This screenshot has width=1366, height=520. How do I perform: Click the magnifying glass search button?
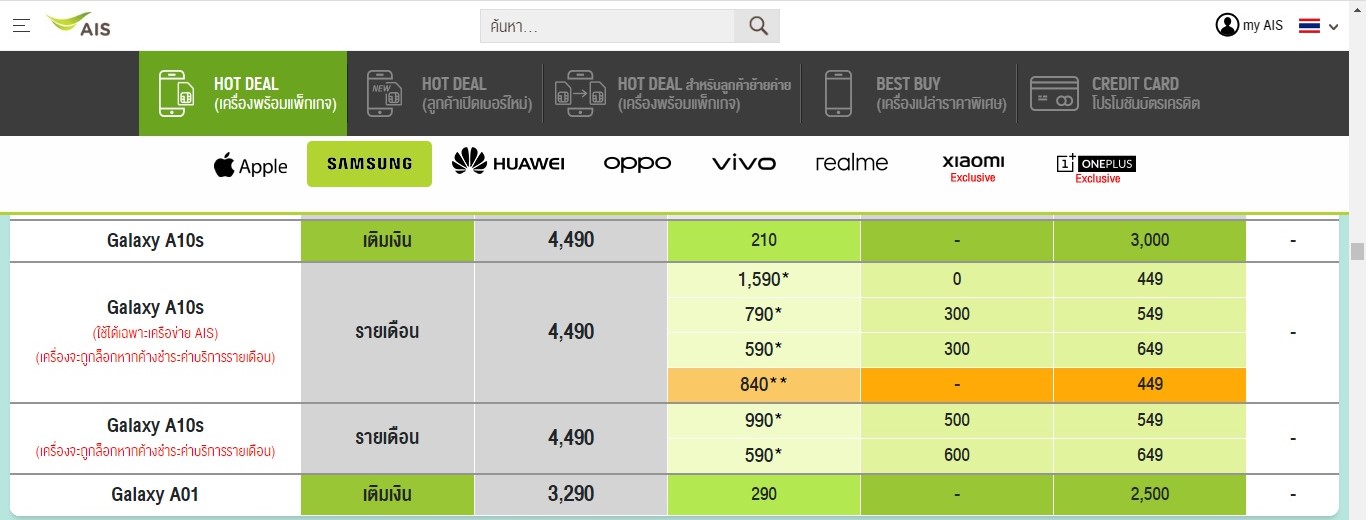click(x=757, y=26)
